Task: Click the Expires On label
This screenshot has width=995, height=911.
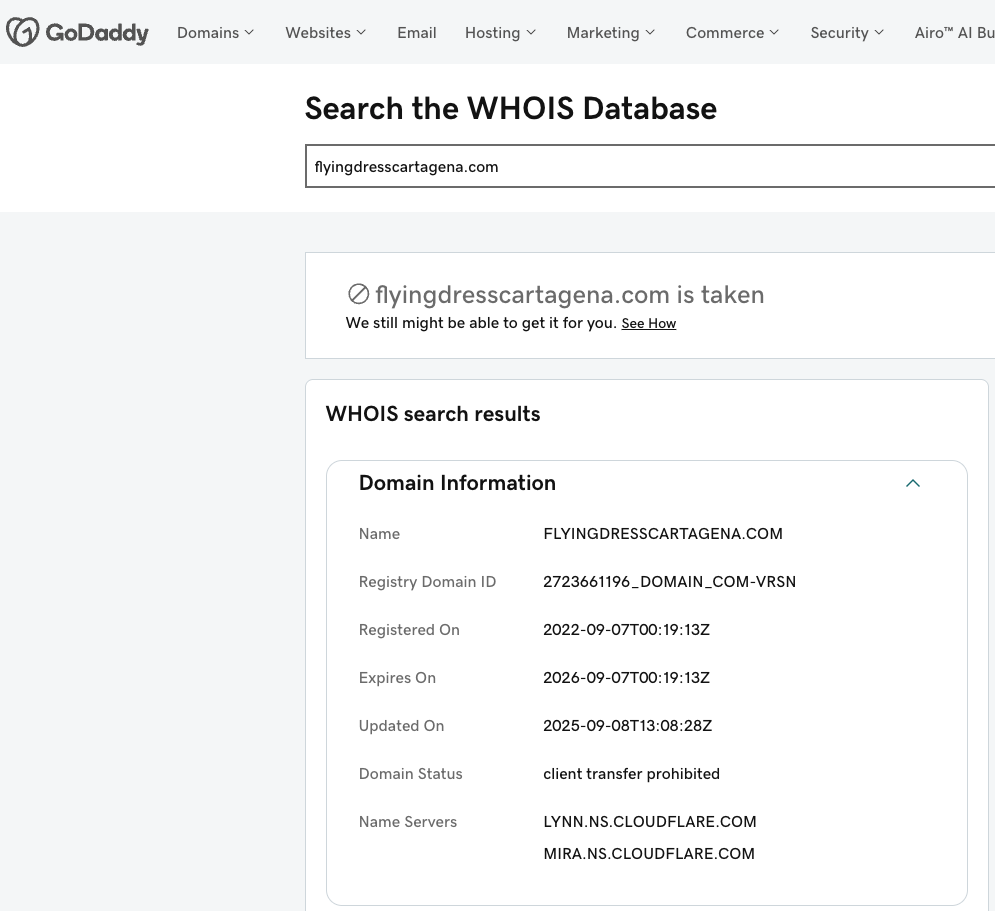Action: [397, 678]
